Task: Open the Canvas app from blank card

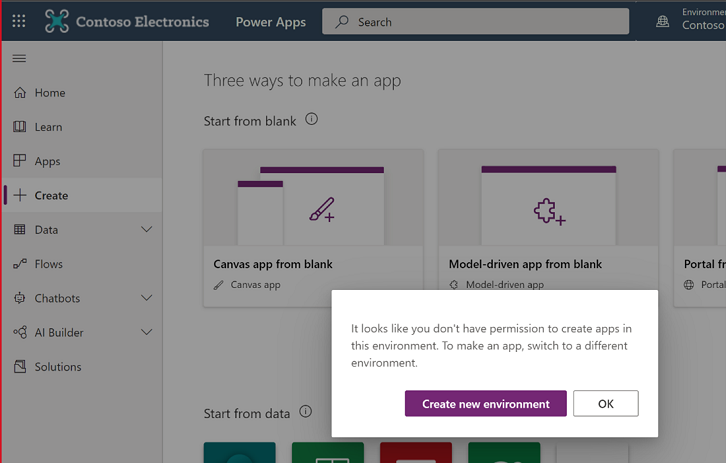Action: pos(313,228)
